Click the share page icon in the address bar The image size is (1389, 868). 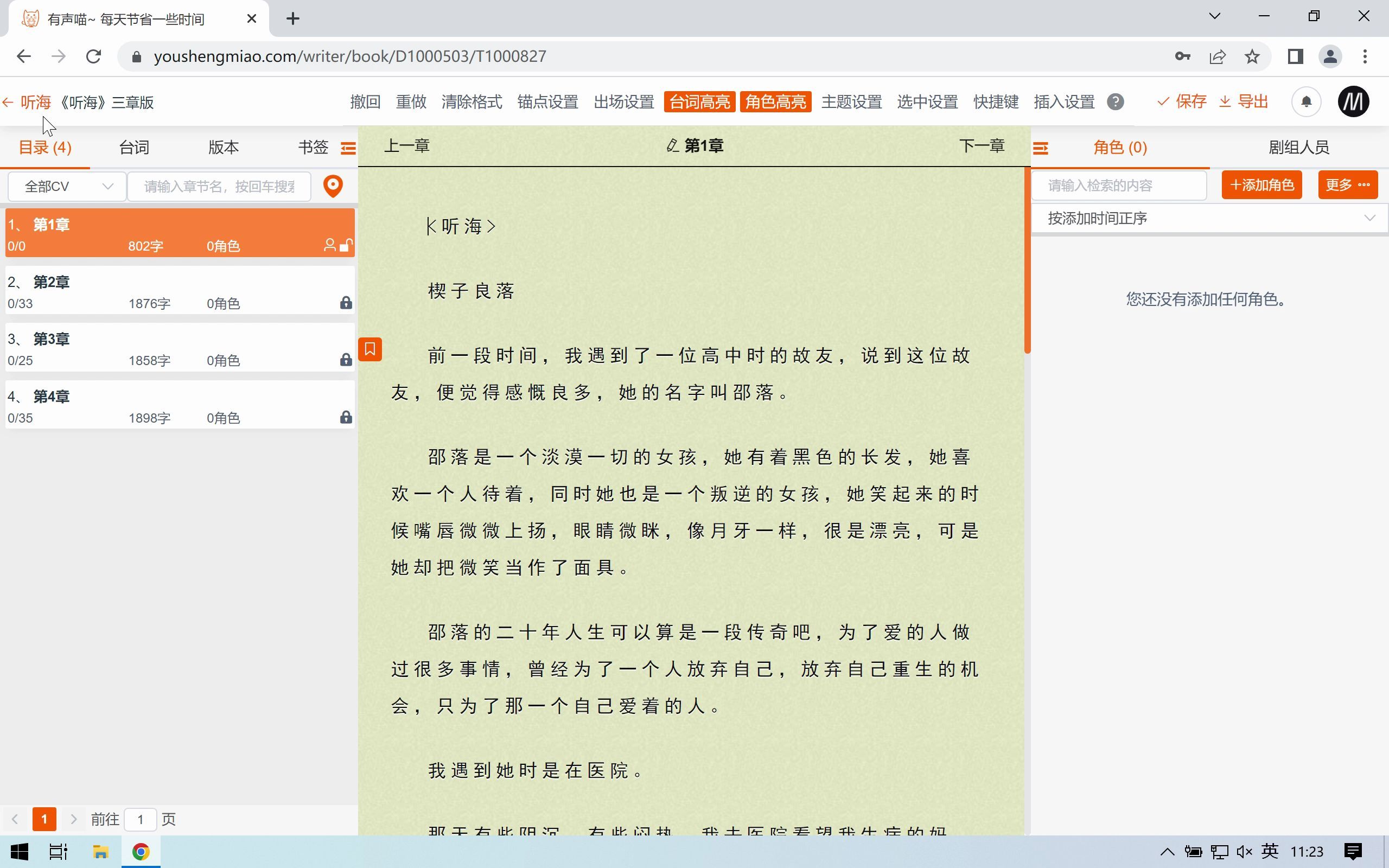coord(1218,56)
